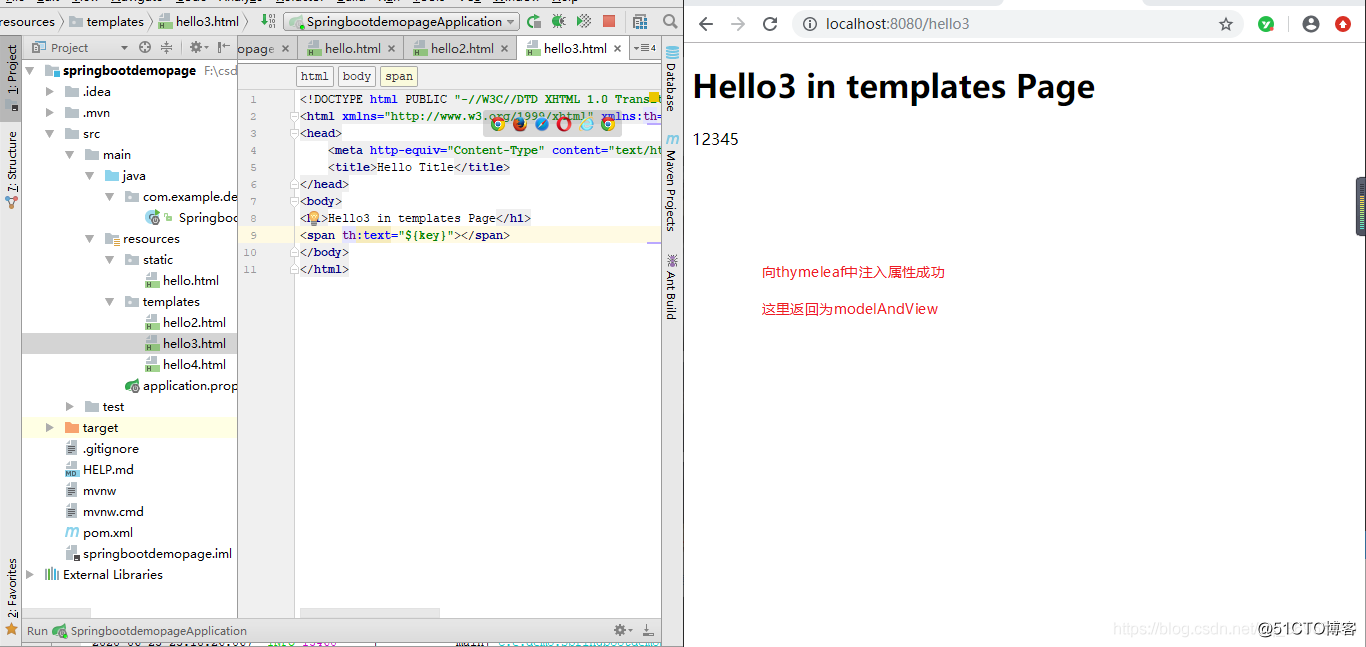Open the Database side tool tab
Screen dimensions: 1366x647
point(672,79)
